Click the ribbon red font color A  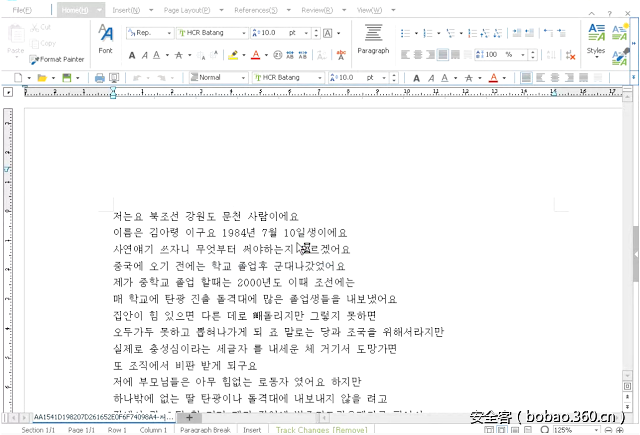coord(256,55)
